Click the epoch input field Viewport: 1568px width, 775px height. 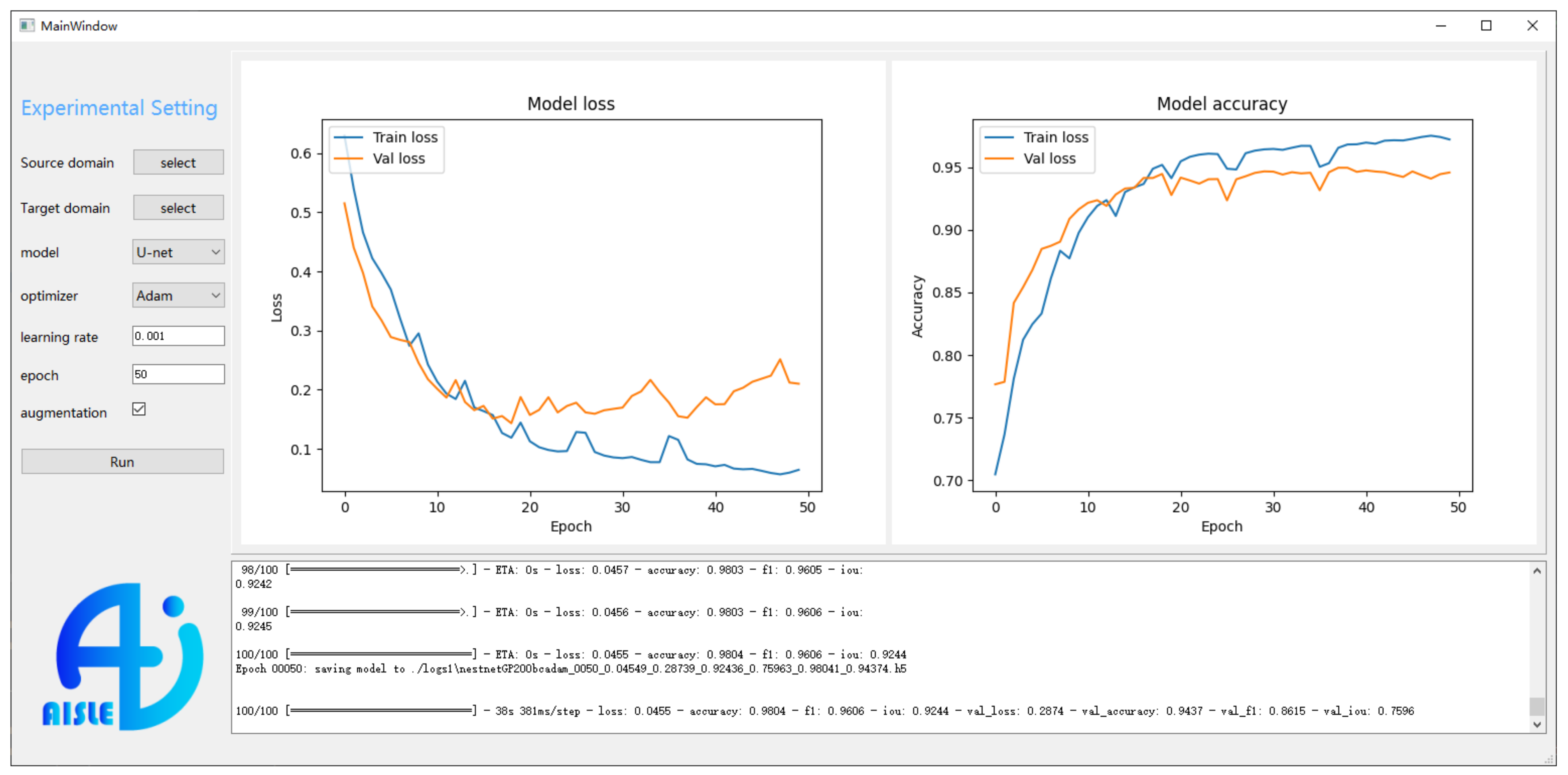(x=178, y=374)
